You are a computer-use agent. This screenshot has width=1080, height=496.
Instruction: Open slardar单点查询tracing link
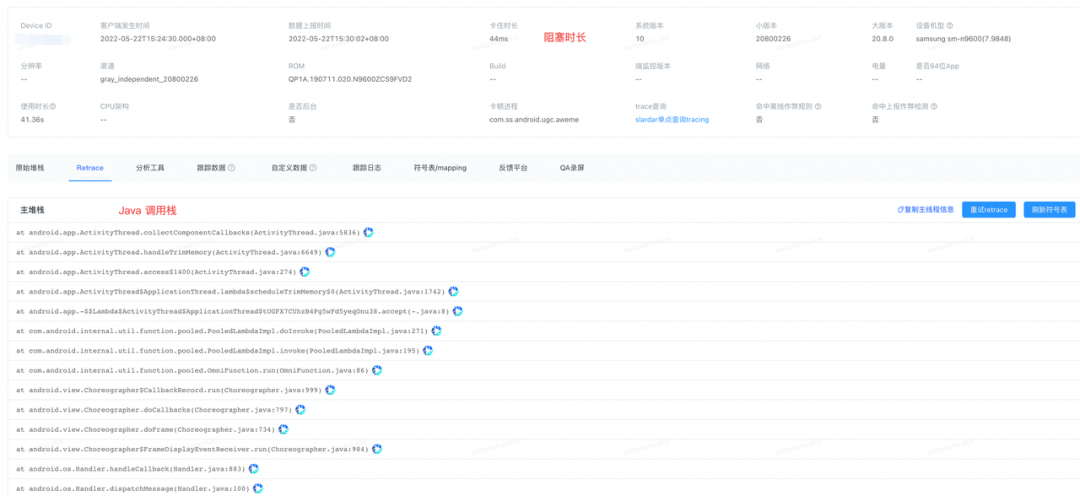pyautogui.click(x=672, y=119)
